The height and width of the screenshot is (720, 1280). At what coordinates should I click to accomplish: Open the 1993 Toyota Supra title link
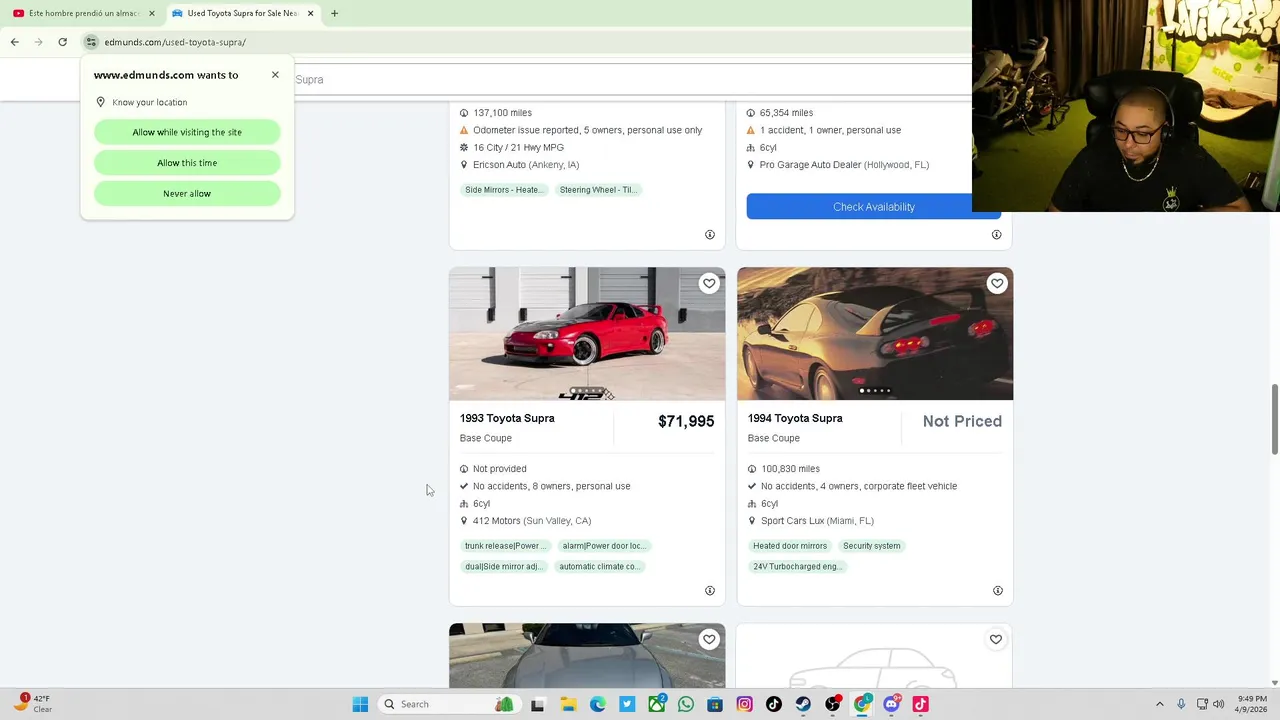pos(507,418)
